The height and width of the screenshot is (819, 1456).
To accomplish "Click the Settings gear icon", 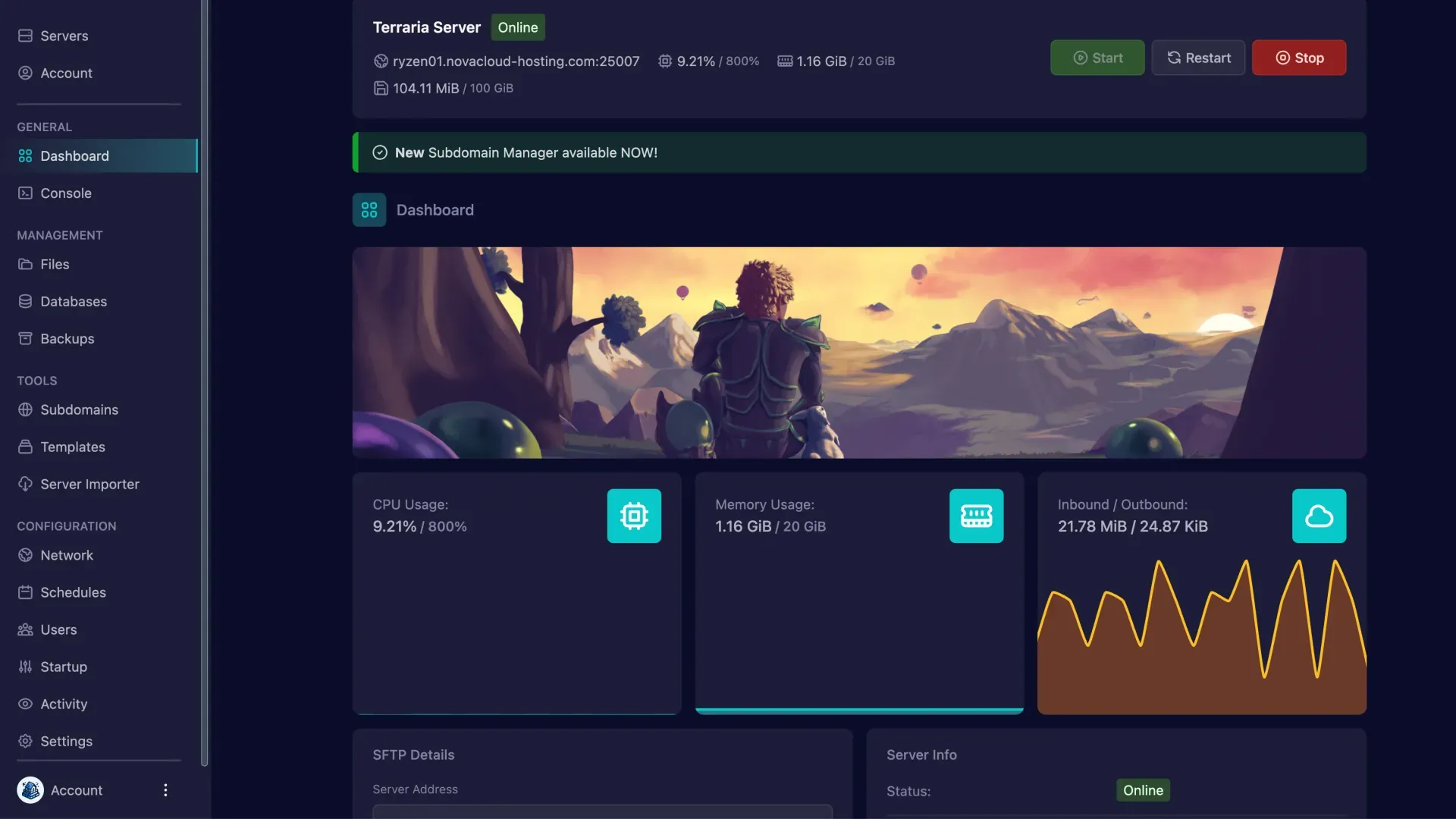I will pyautogui.click(x=25, y=741).
